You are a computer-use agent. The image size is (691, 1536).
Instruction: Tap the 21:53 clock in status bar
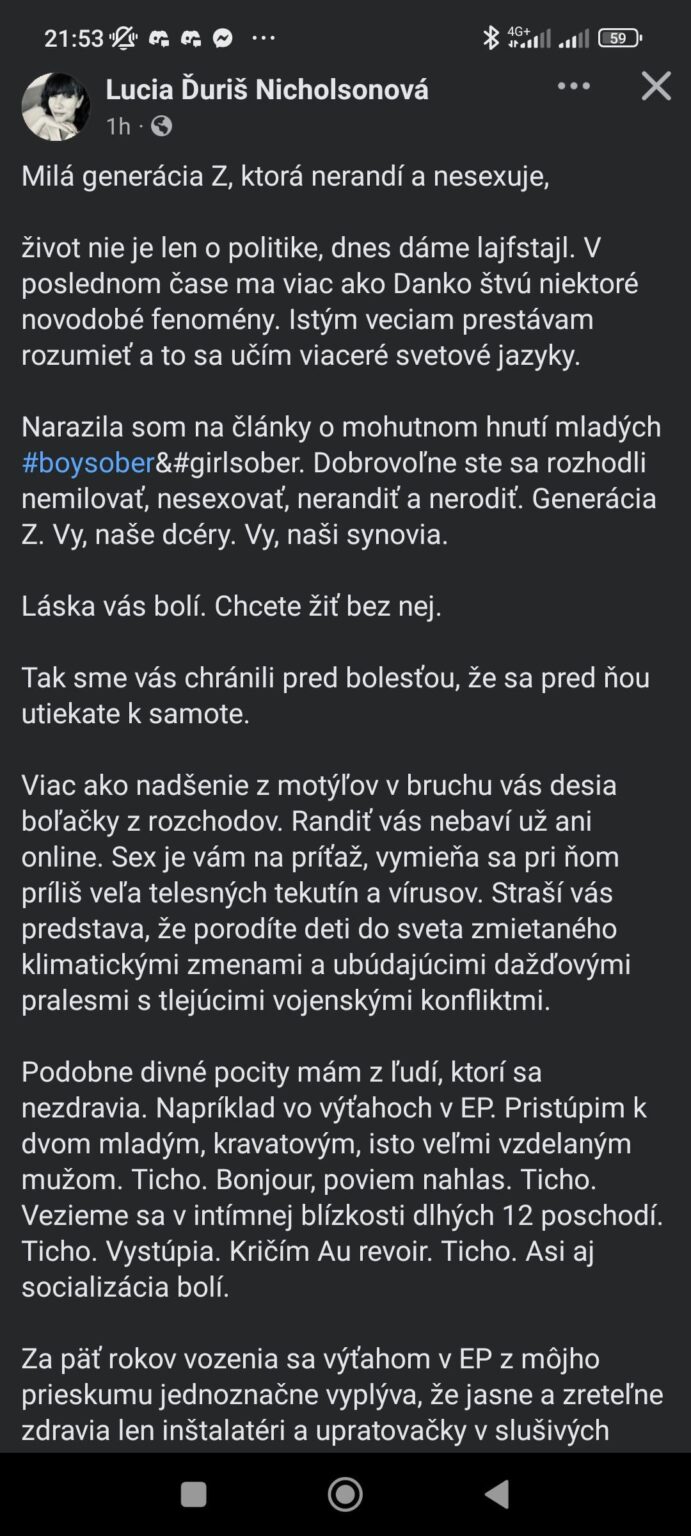pyautogui.click(x=74, y=38)
